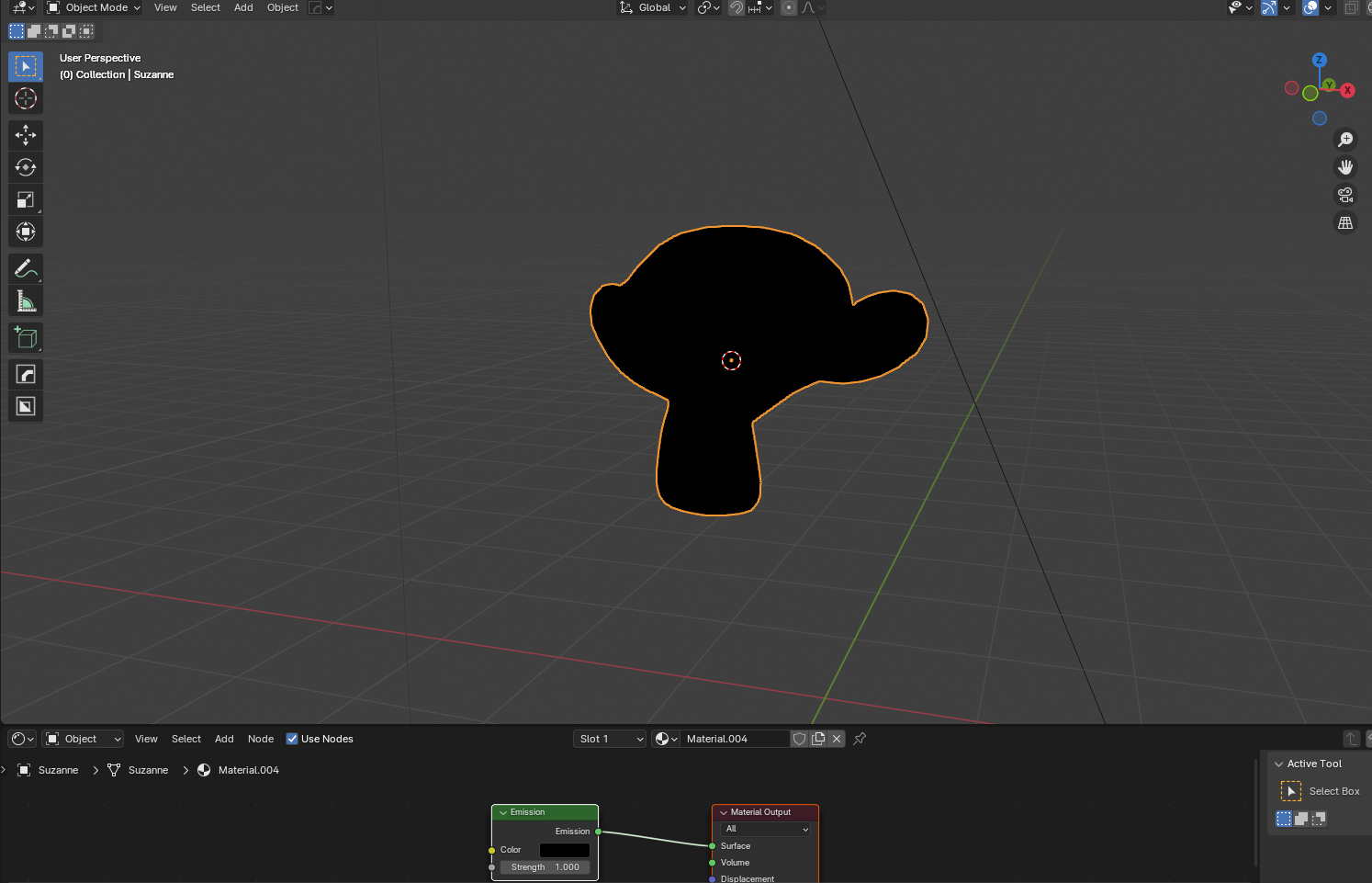Open the Object Mode dropdown
Screen dimensions: 1372x883
pos(94,7)
